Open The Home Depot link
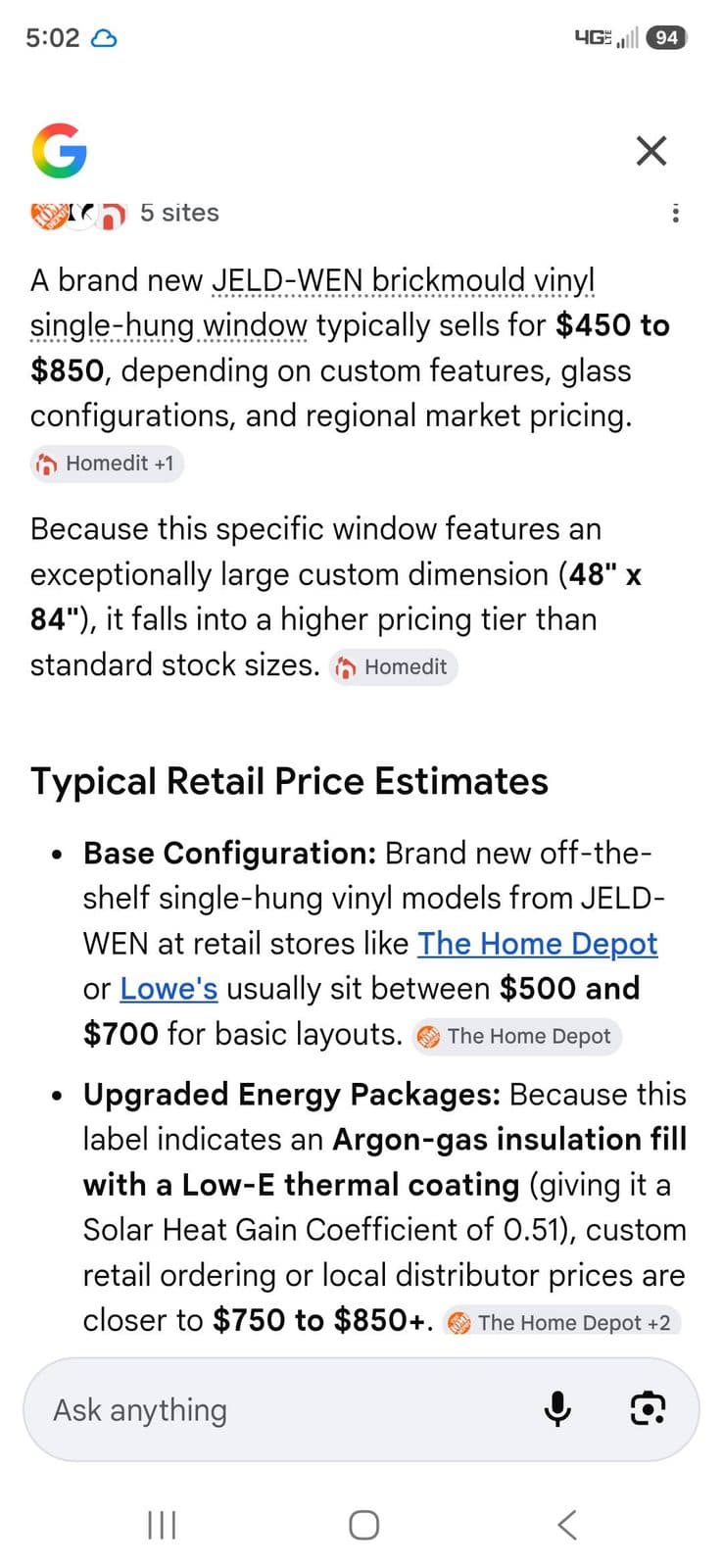 538,943
